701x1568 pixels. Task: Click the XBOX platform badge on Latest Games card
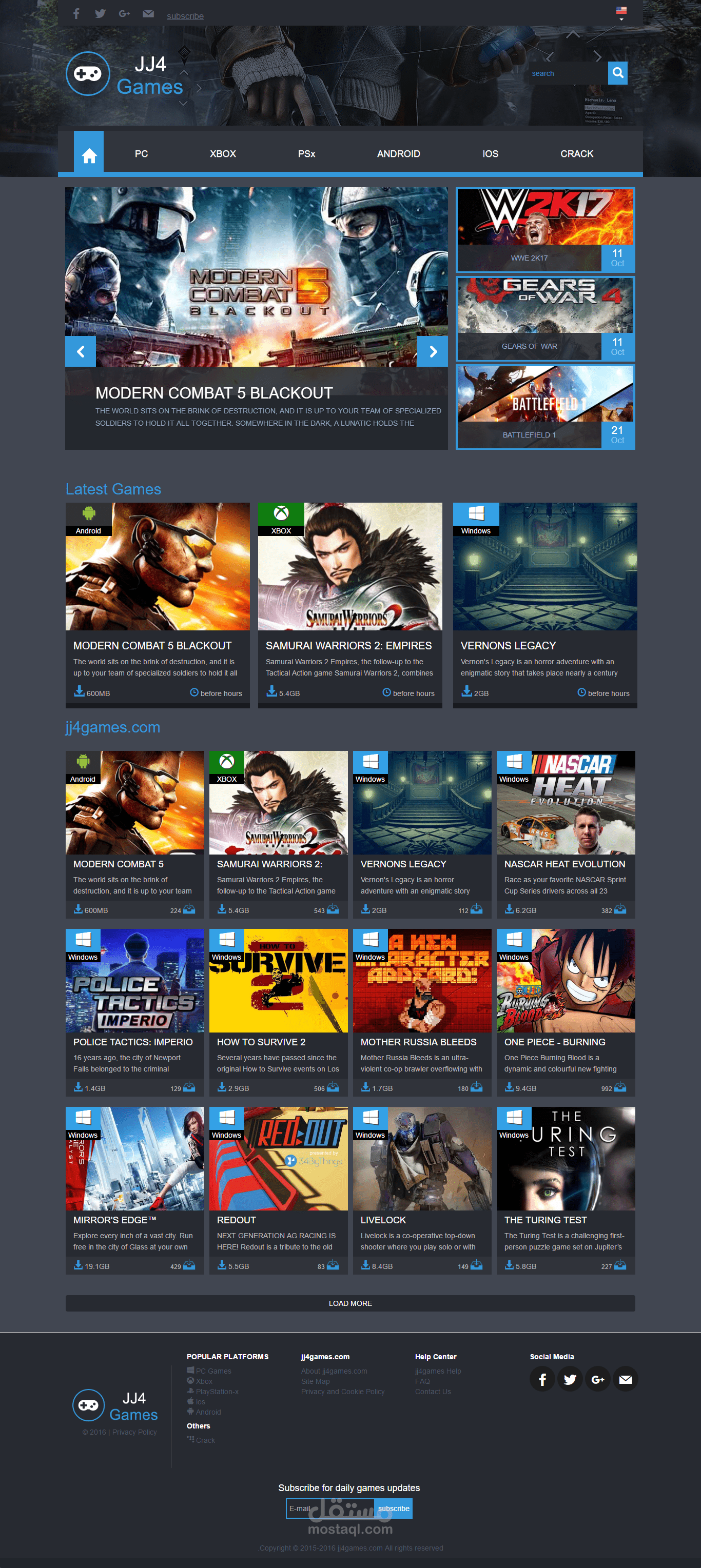point(281,519)
